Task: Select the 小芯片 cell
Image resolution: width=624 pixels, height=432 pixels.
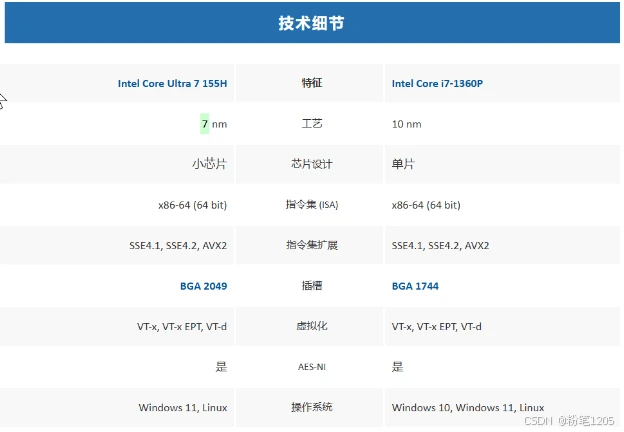Action: (x=209, y=164)
